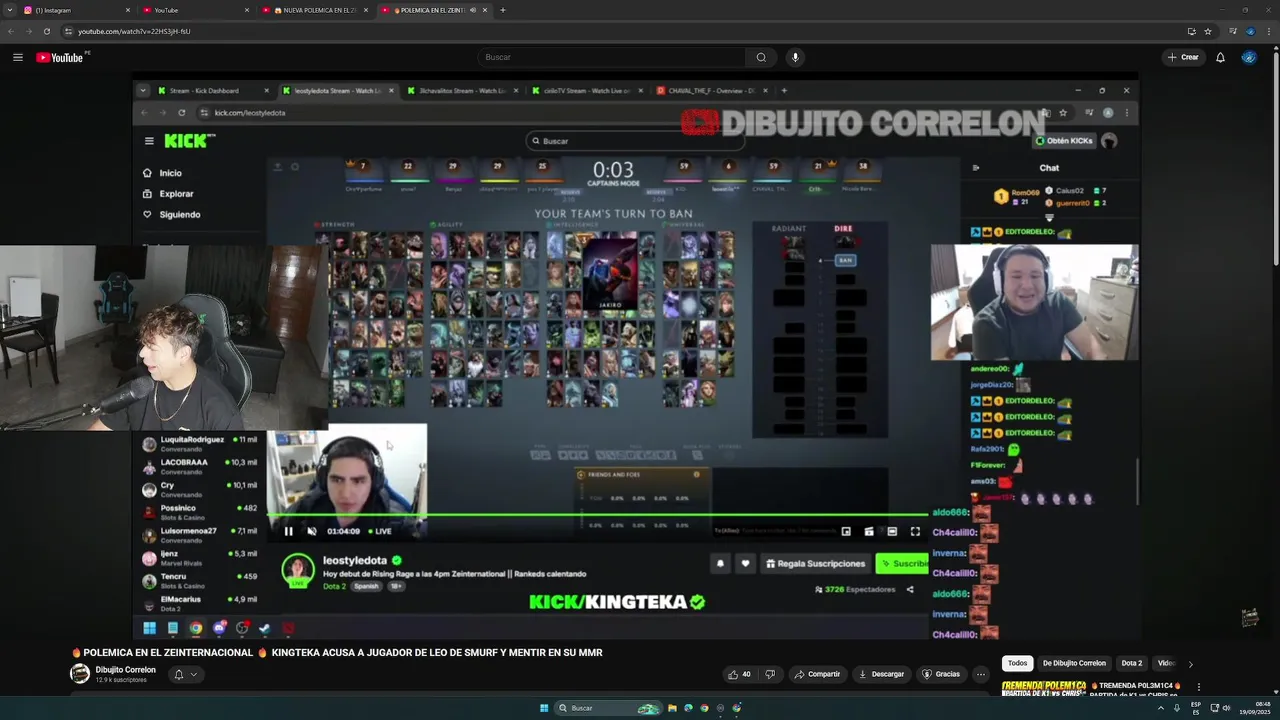This screenshot has height=720, width=1280.
Task: Open the browser media controls icon
Action: coord(1233,31)
